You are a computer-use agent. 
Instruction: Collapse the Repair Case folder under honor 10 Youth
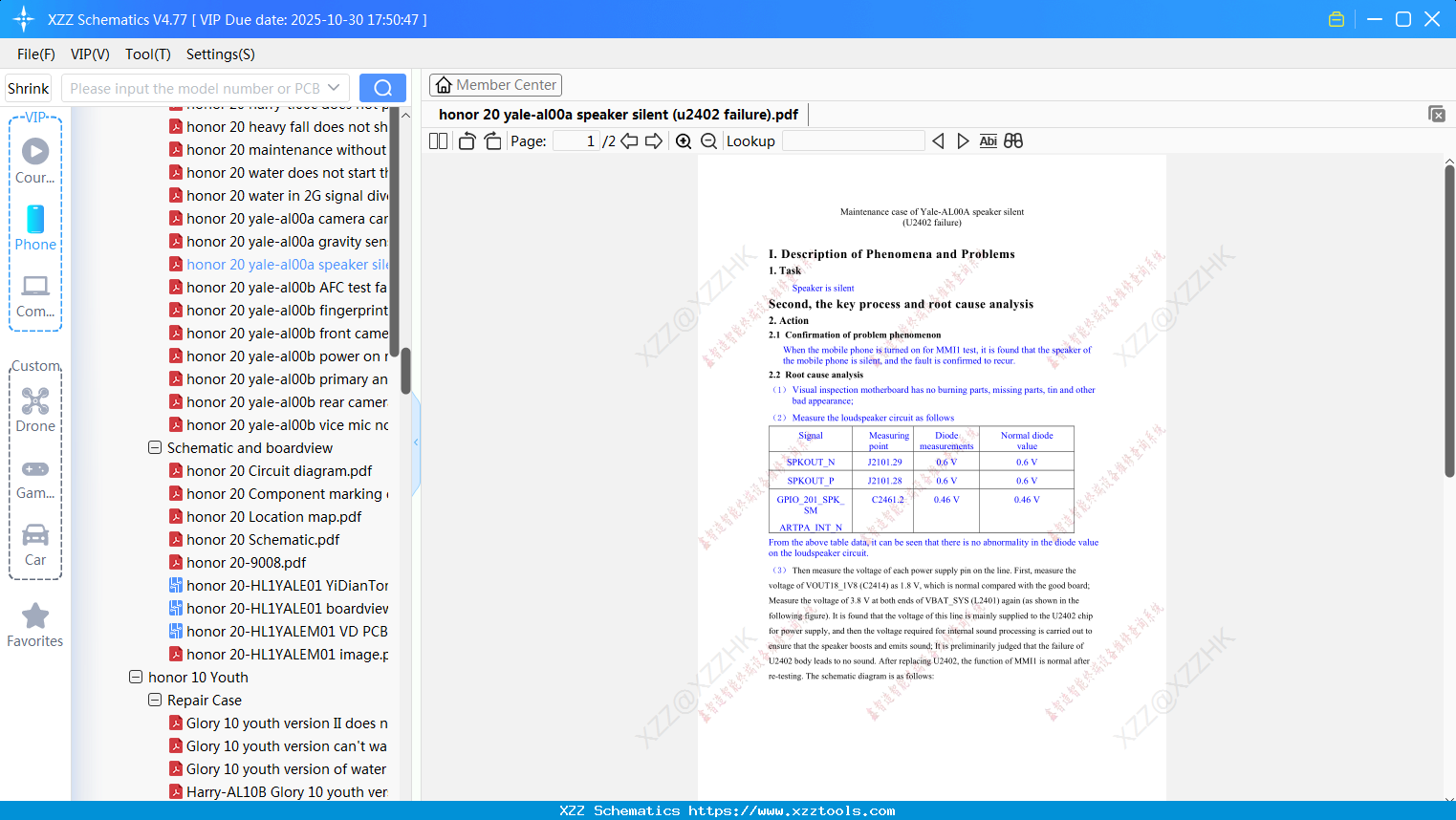155,700
